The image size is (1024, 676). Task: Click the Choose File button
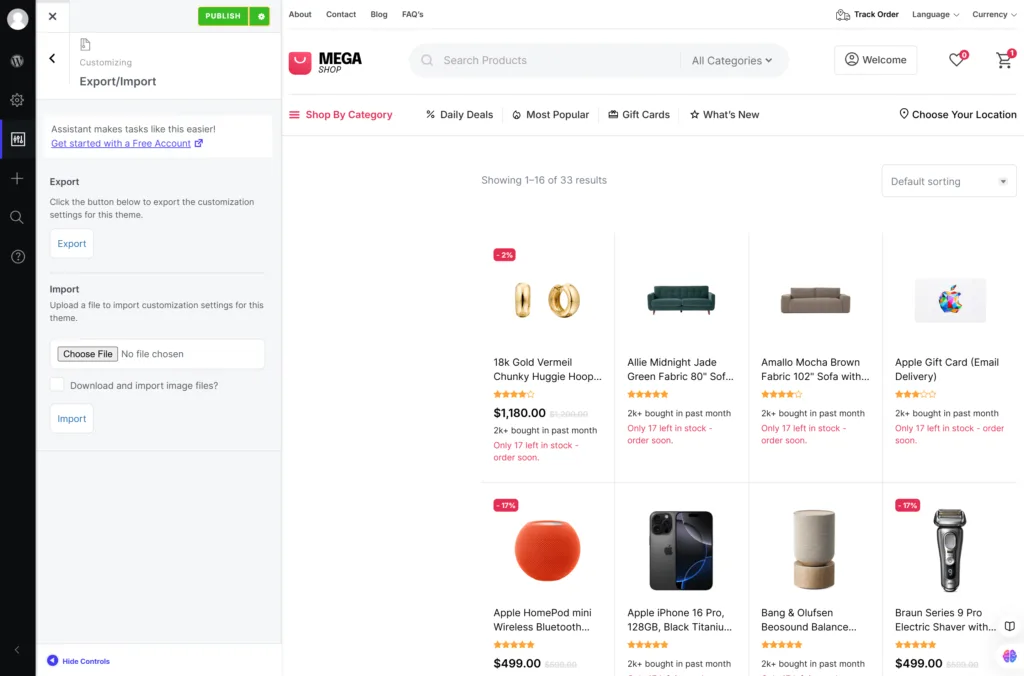pos(88,354)
